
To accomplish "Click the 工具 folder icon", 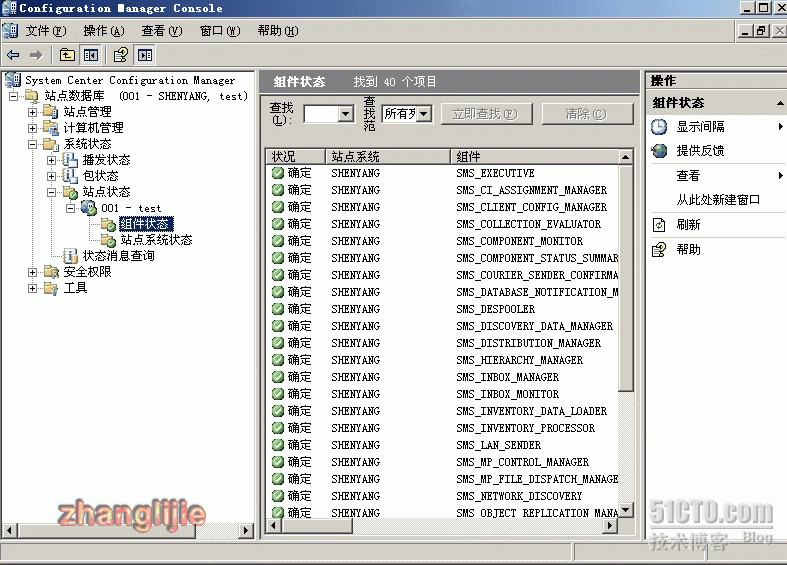I will point(50,288).
